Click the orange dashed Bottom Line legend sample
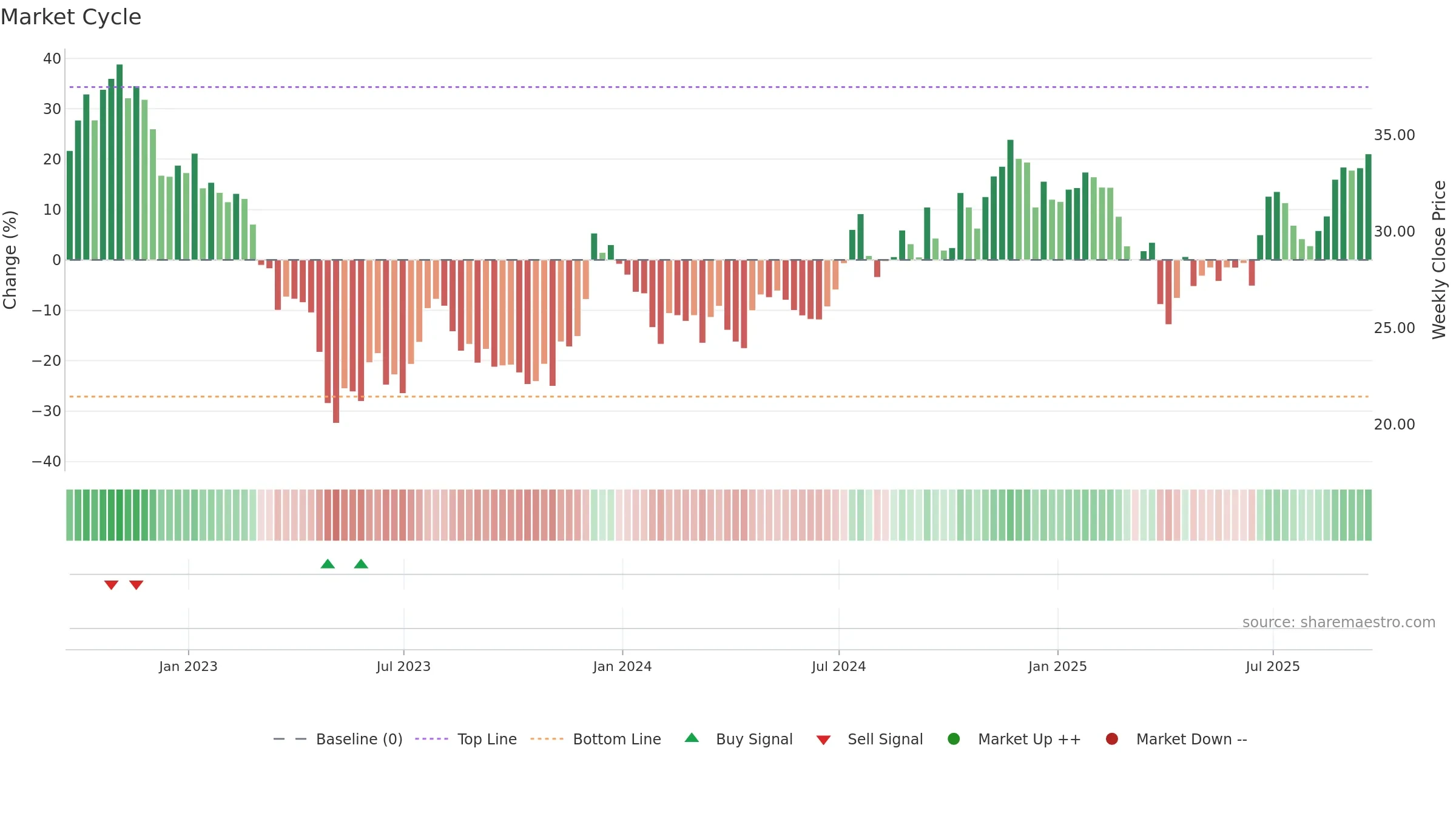This screenshot has height=819, width=1456. pos(547,739)
